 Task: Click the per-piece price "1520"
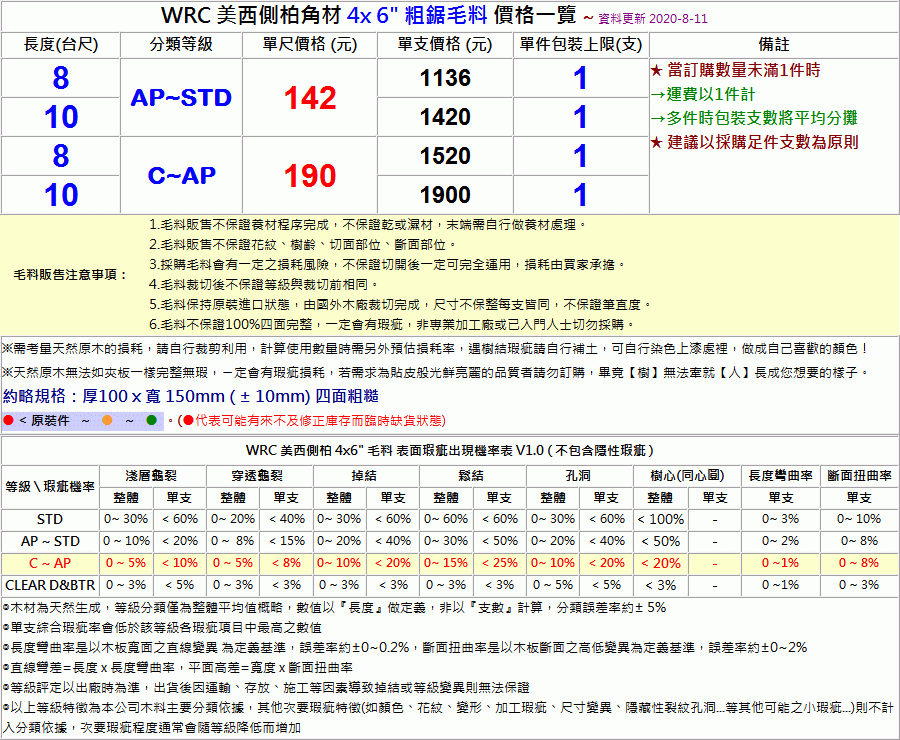click(445, 156)
